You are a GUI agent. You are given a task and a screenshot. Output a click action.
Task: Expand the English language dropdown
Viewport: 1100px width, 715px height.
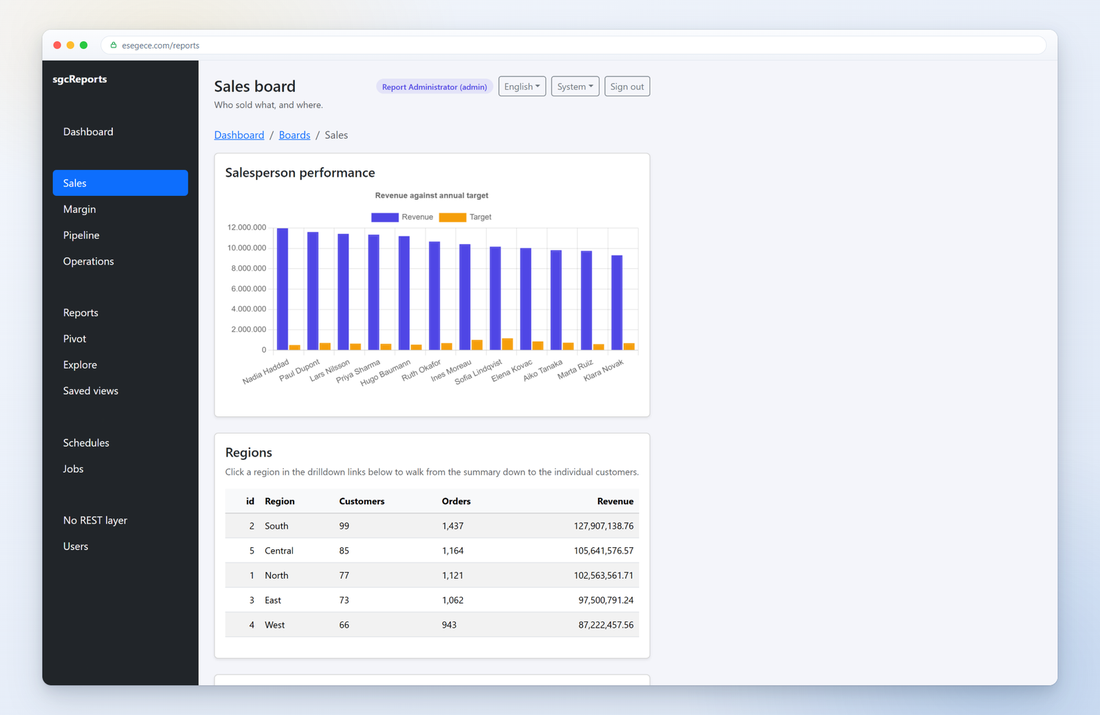(x=522, y=86)
